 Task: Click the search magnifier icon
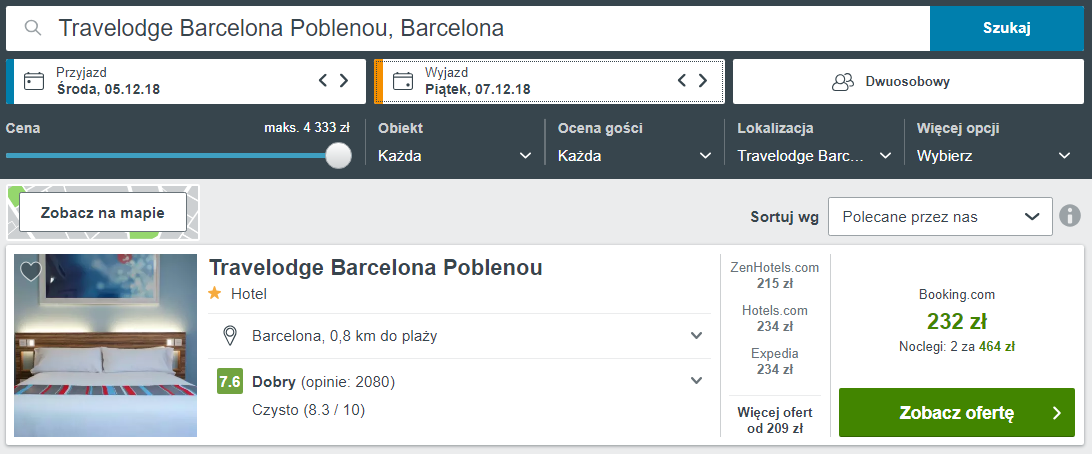tap(33, 28)
